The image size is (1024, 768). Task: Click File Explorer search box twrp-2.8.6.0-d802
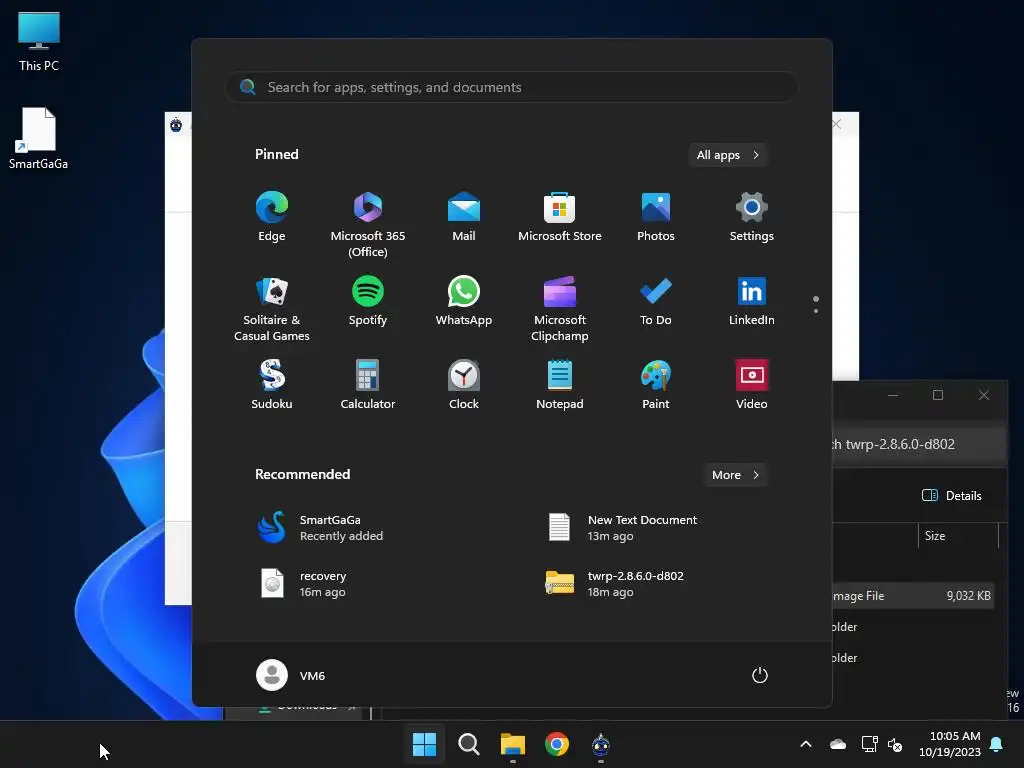(x=919, y=444)
